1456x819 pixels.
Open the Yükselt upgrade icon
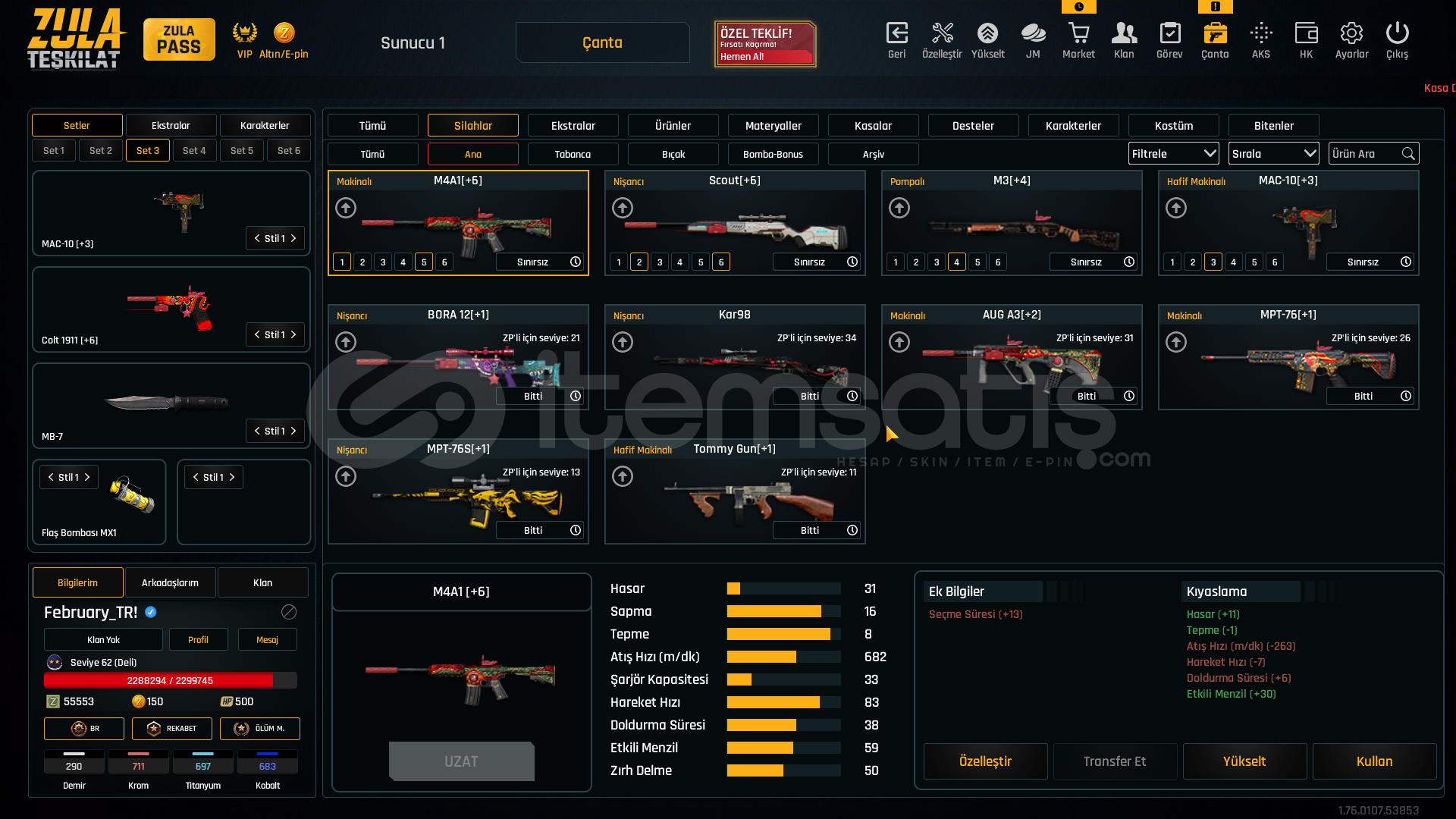click(987, 39)
